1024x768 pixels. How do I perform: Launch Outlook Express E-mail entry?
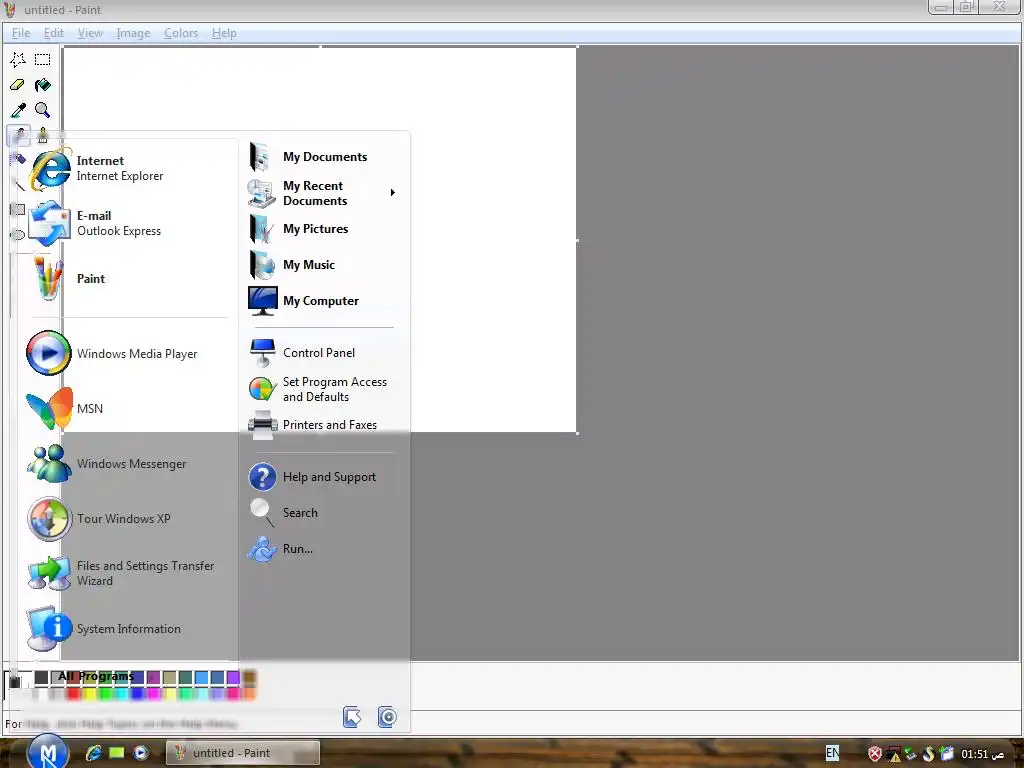tap(127, 223)
